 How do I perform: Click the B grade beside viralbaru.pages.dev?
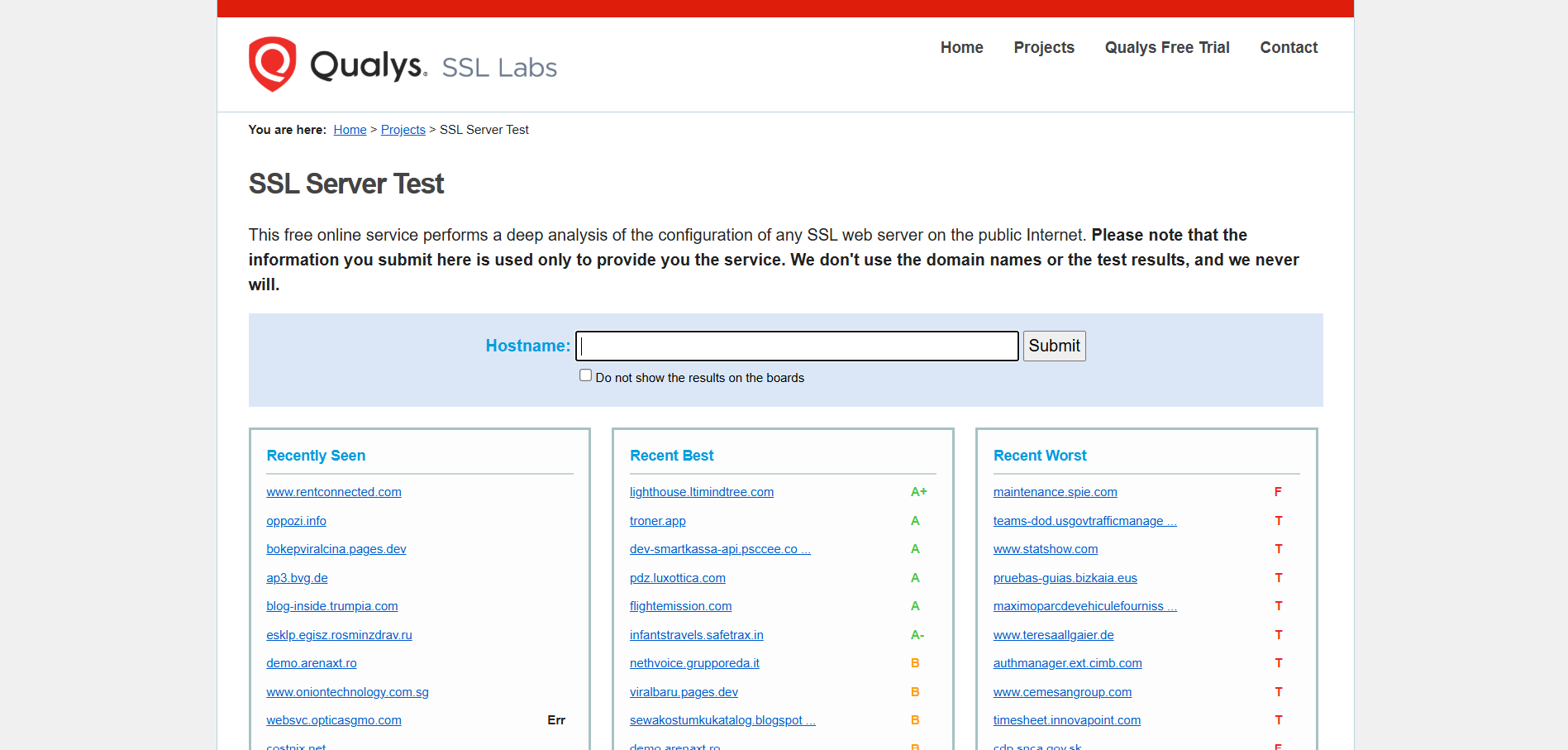click(915, 692)
